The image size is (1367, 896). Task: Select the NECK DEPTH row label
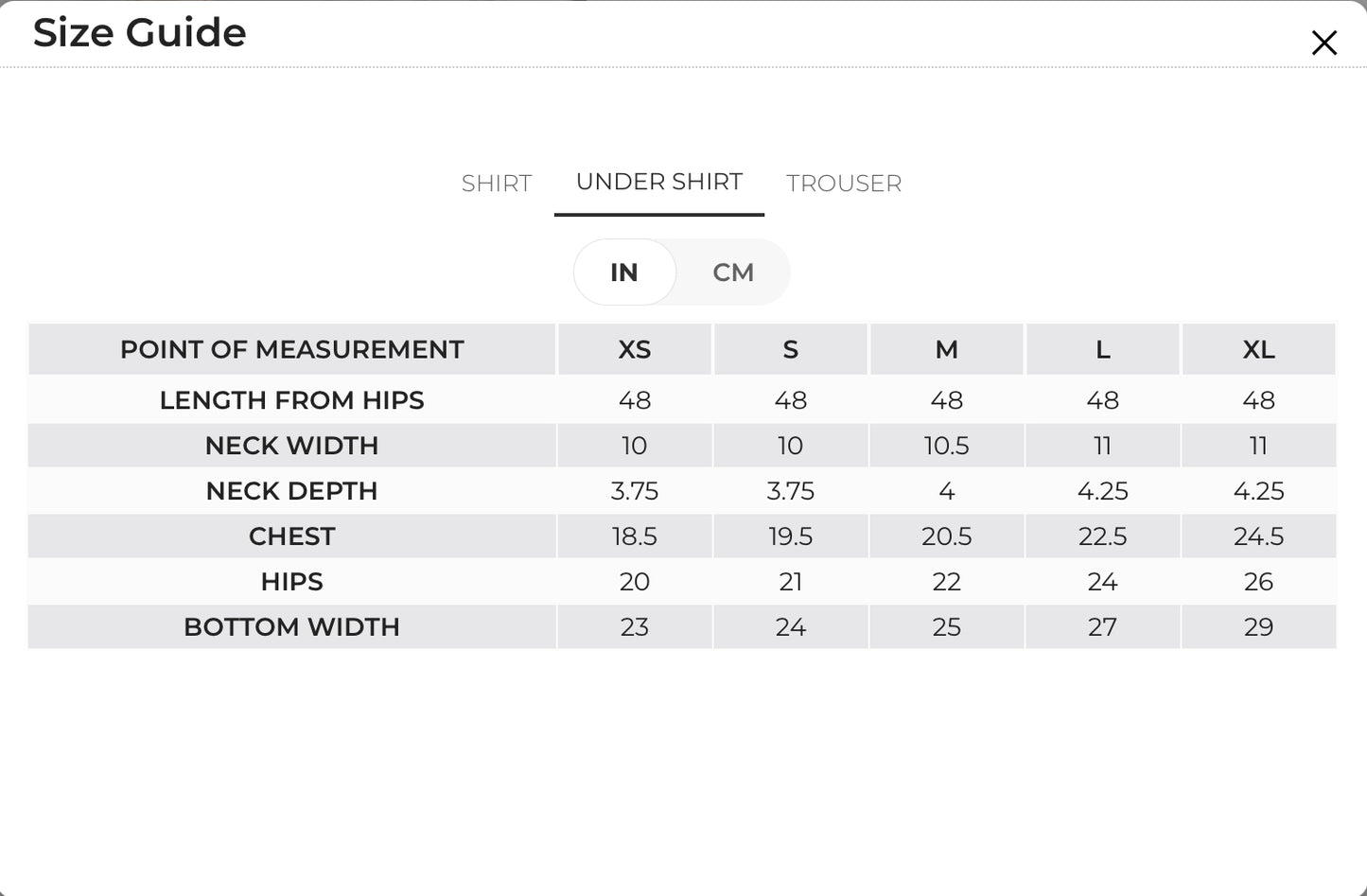click(292, 491)
